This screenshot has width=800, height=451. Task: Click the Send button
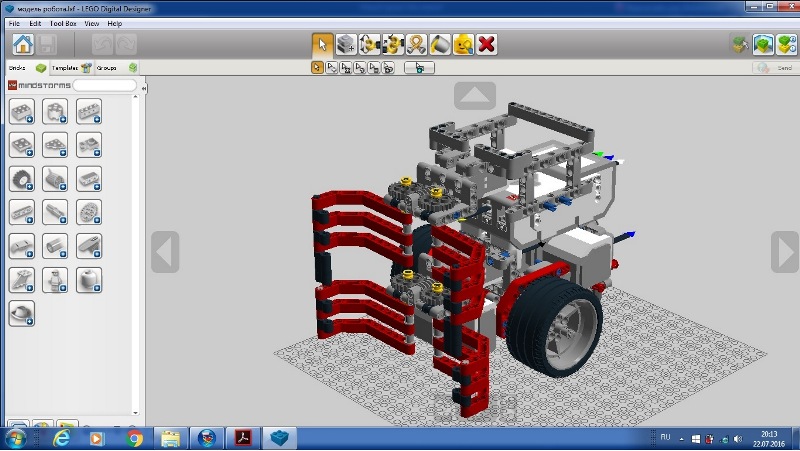(775, 68)
